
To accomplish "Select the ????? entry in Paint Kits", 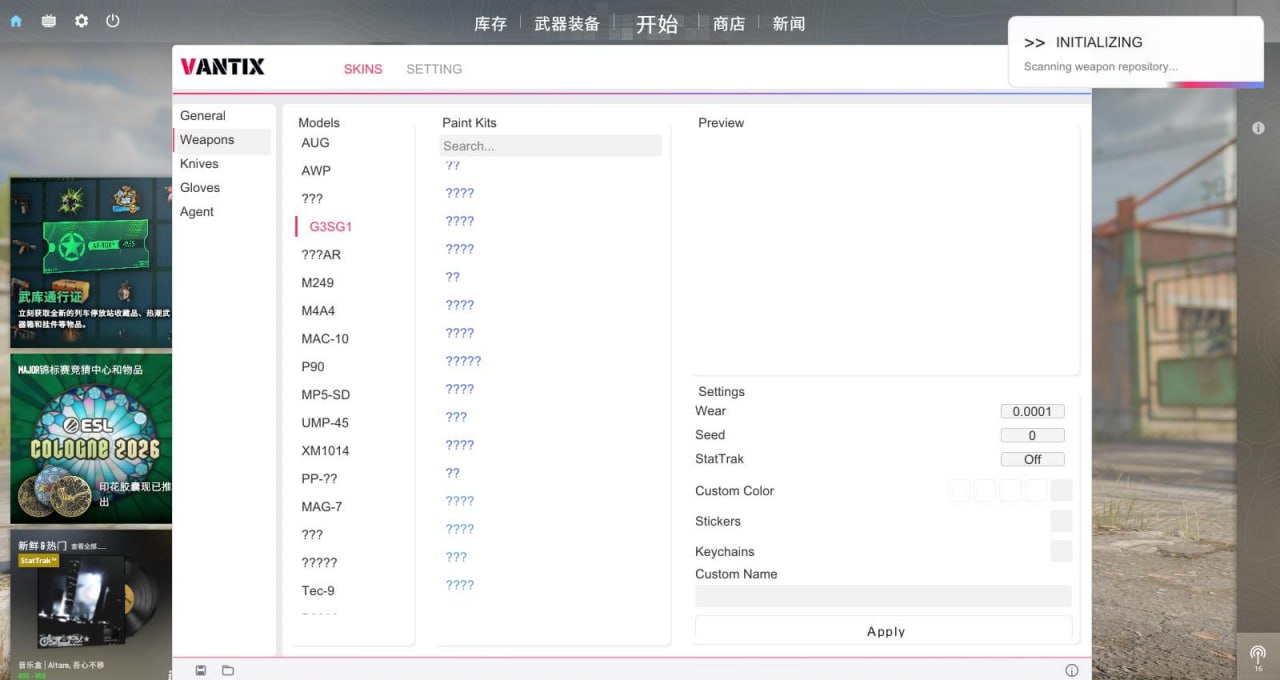I will click(x=463, y=361).
